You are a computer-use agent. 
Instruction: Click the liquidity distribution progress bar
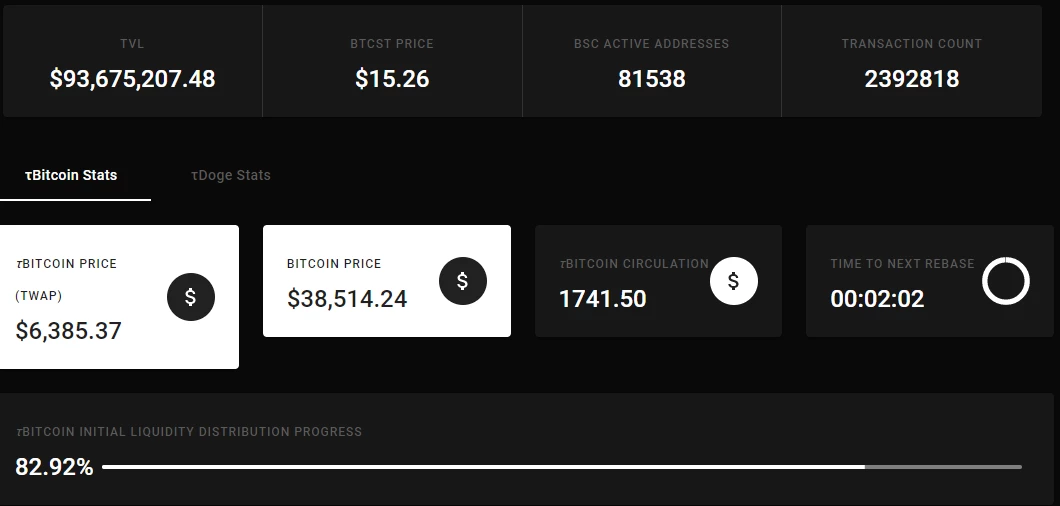tap(562, 467)
